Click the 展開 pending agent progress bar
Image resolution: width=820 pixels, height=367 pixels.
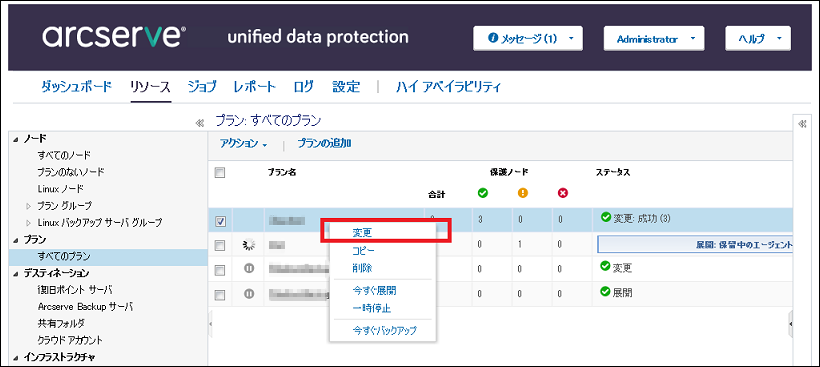click(x=696, y=244)
